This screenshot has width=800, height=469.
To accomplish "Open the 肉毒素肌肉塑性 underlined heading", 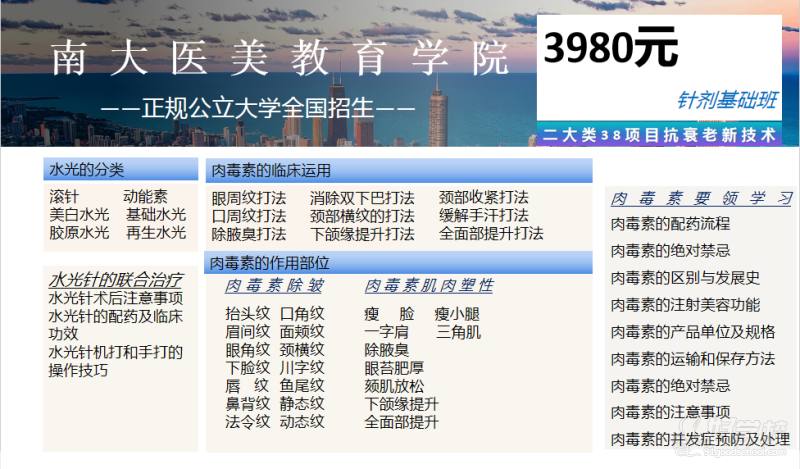I will click(x=429, y=285).
